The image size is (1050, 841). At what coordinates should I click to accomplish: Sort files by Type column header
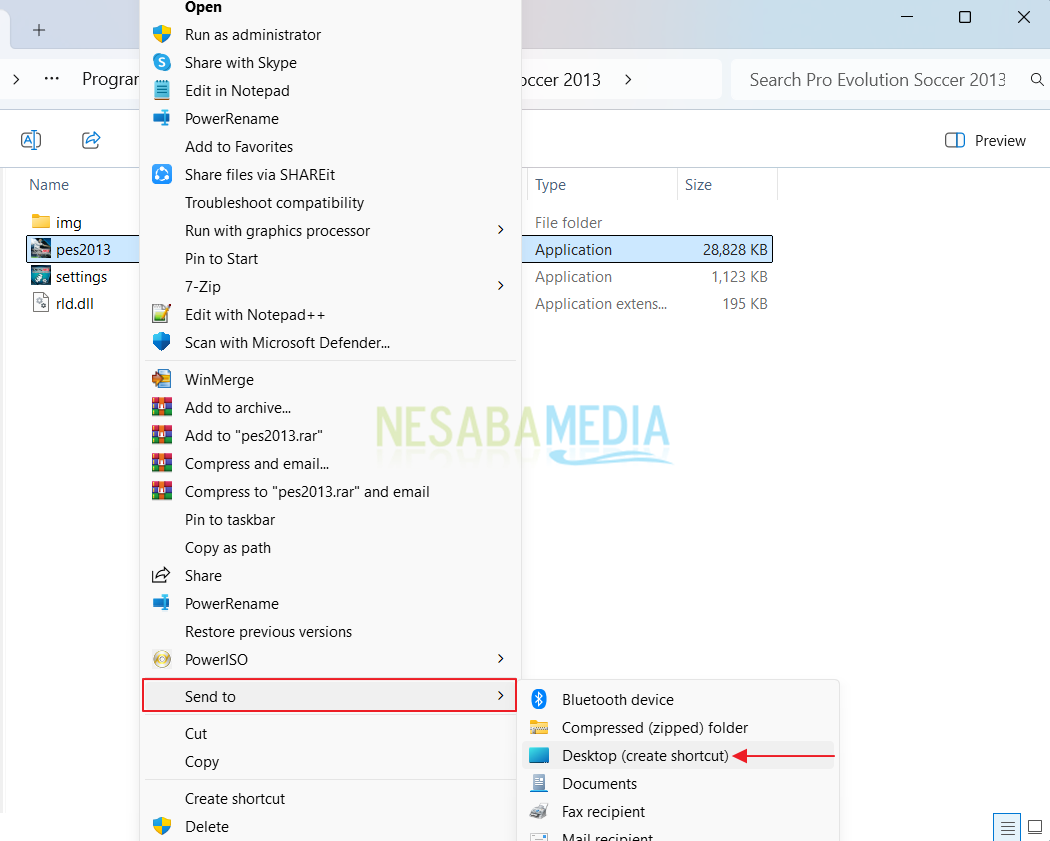tap(550, 185)
